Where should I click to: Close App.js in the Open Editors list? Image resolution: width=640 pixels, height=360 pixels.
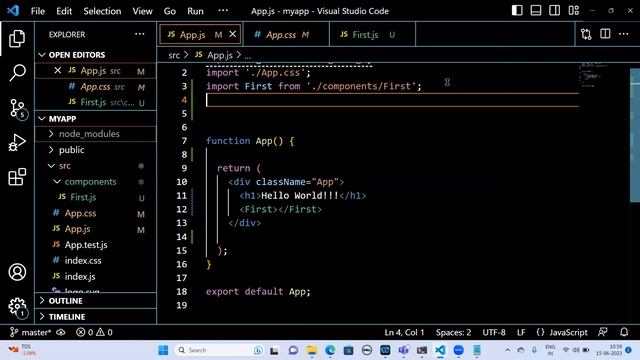[x=58, y=71]
